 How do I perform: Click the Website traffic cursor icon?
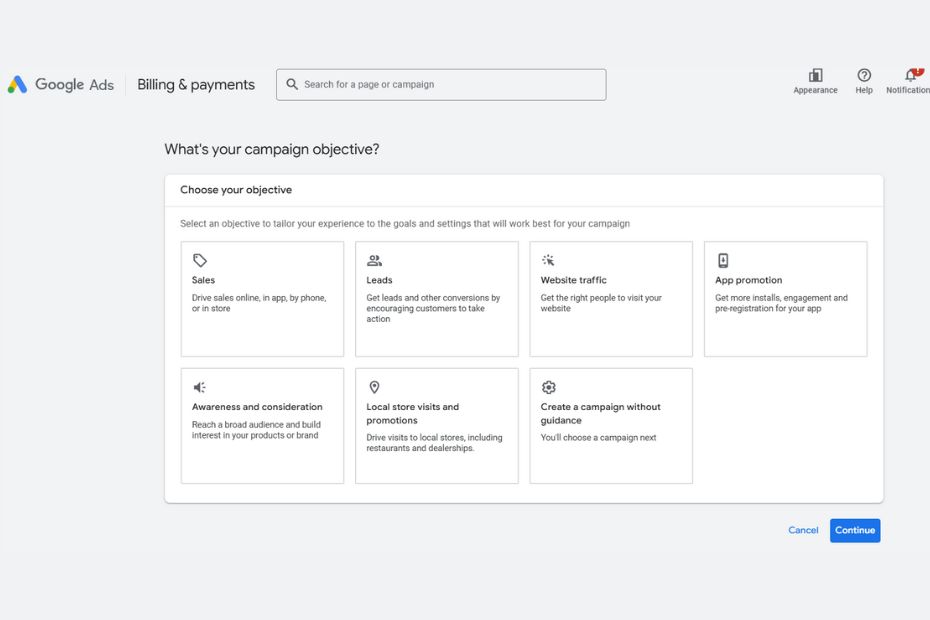(x=548, y=261)
